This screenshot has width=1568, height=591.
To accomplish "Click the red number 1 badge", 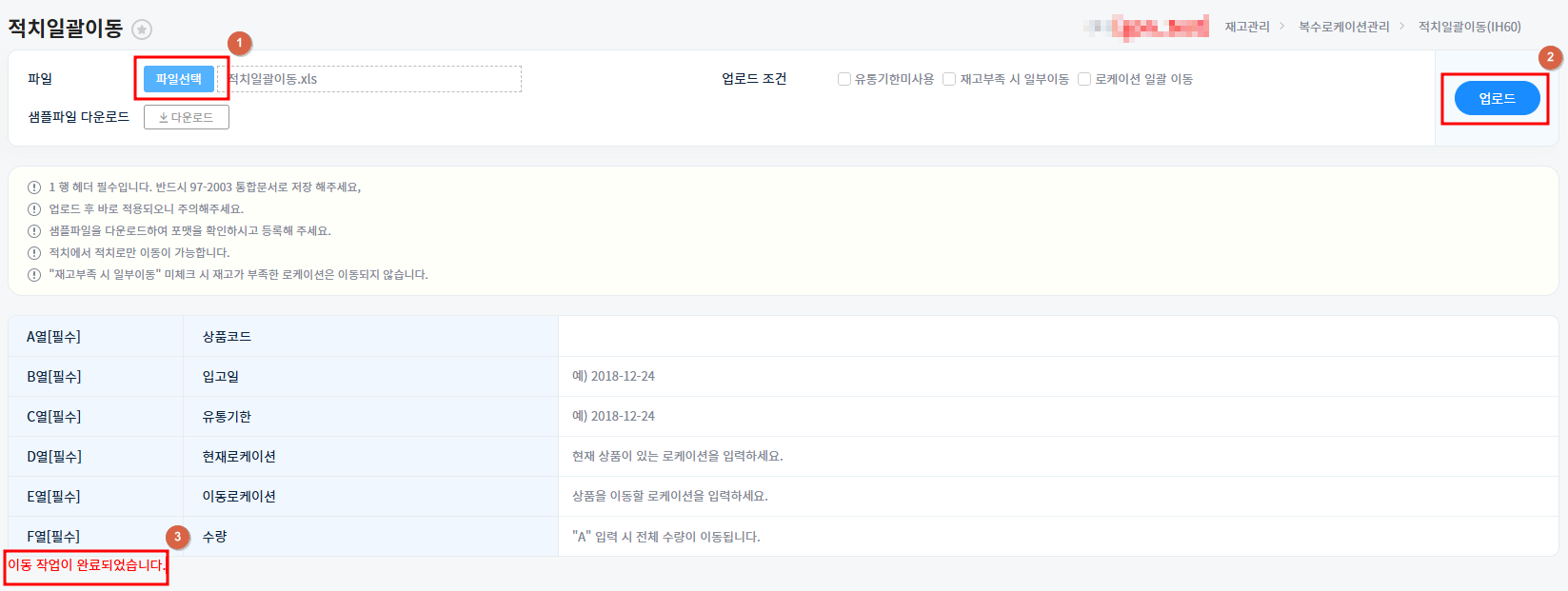I will coord(239,43).
